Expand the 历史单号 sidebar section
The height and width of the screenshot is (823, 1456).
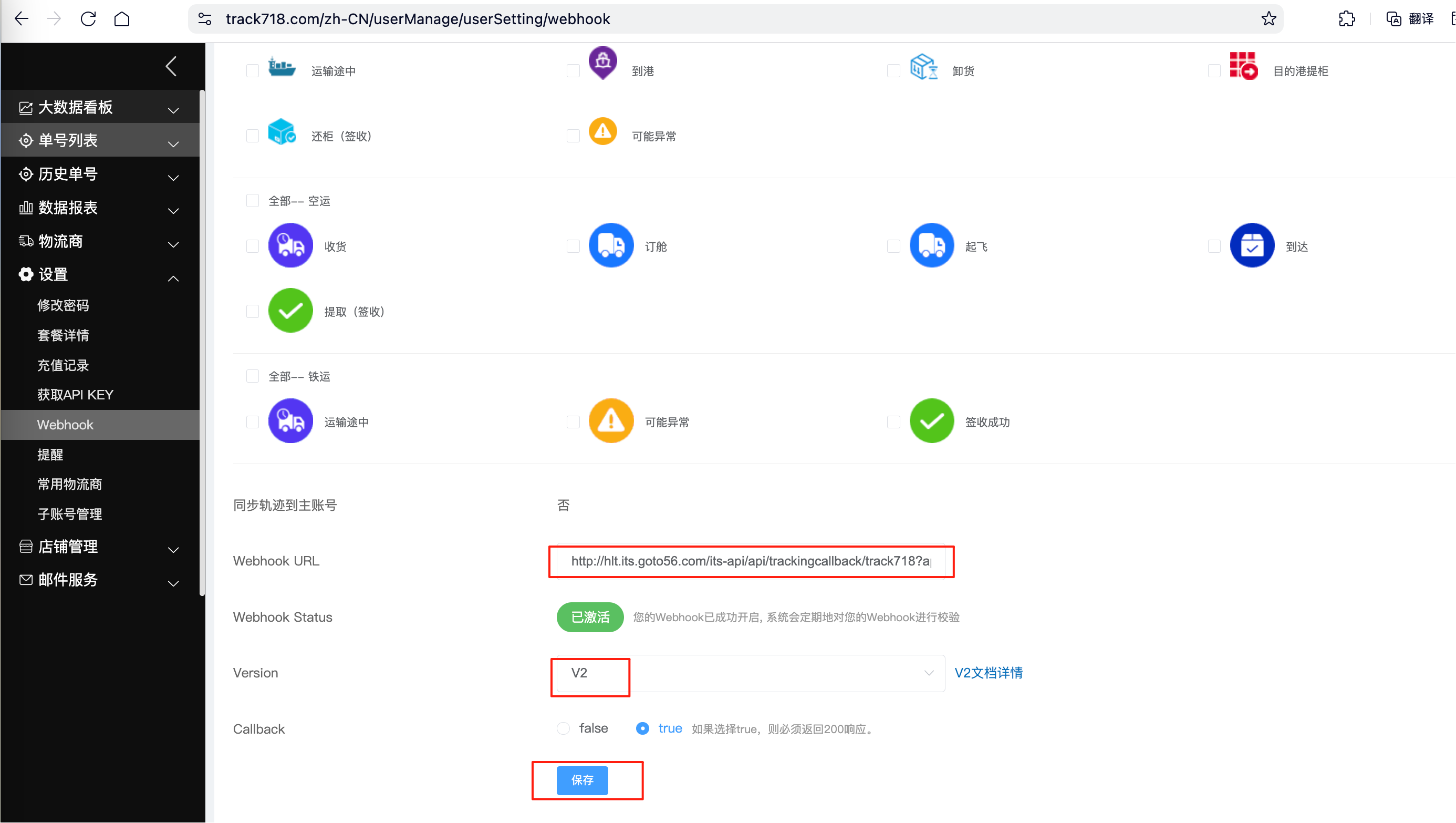[100, 173]
